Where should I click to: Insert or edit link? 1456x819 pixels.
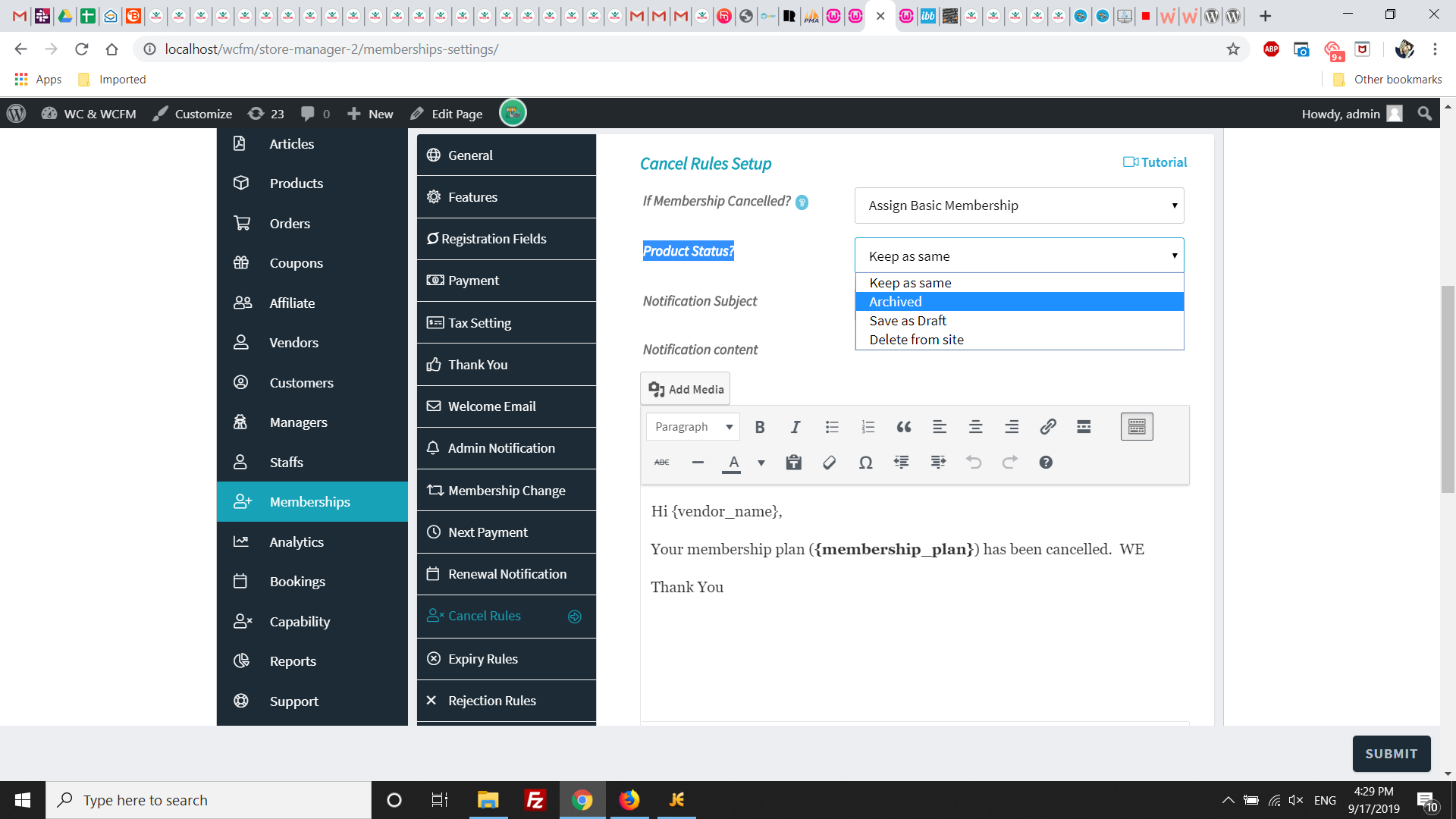click(x=1048, y=427)
